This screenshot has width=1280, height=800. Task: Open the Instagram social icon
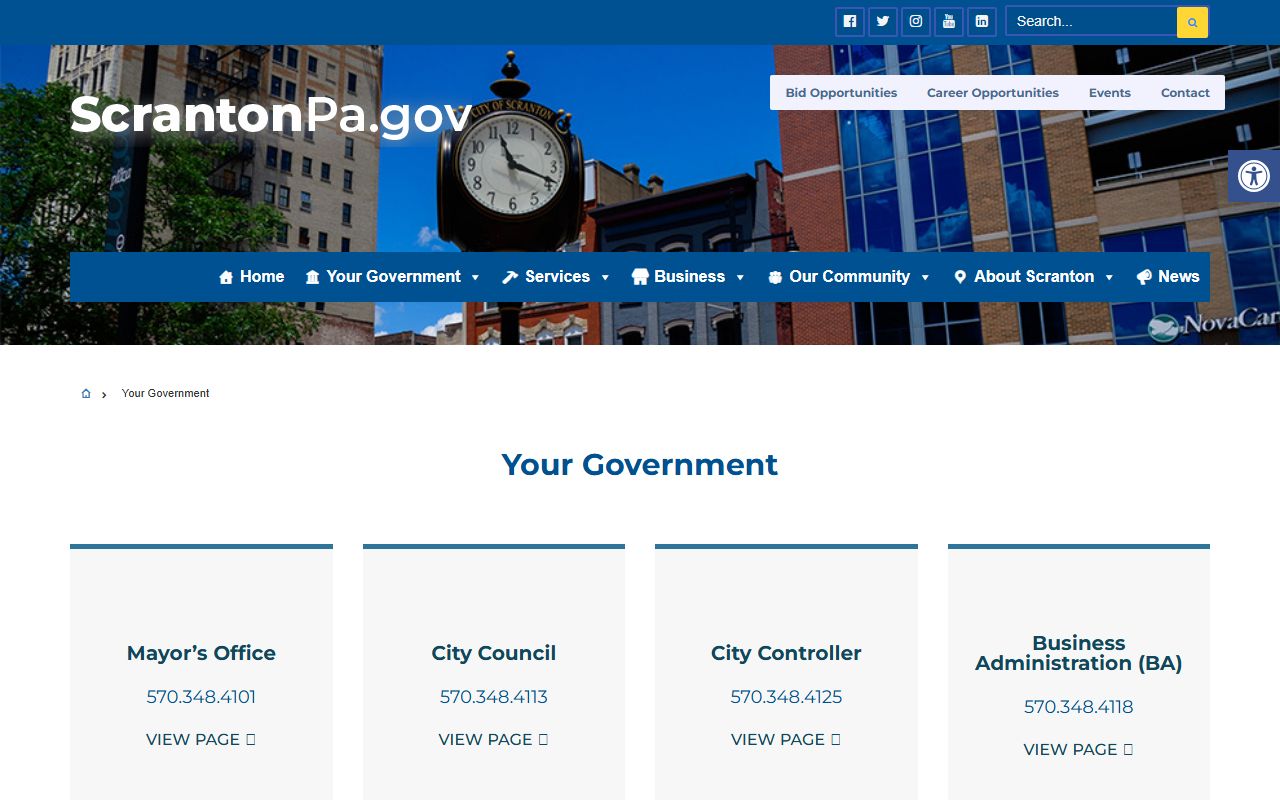[916, 22]
